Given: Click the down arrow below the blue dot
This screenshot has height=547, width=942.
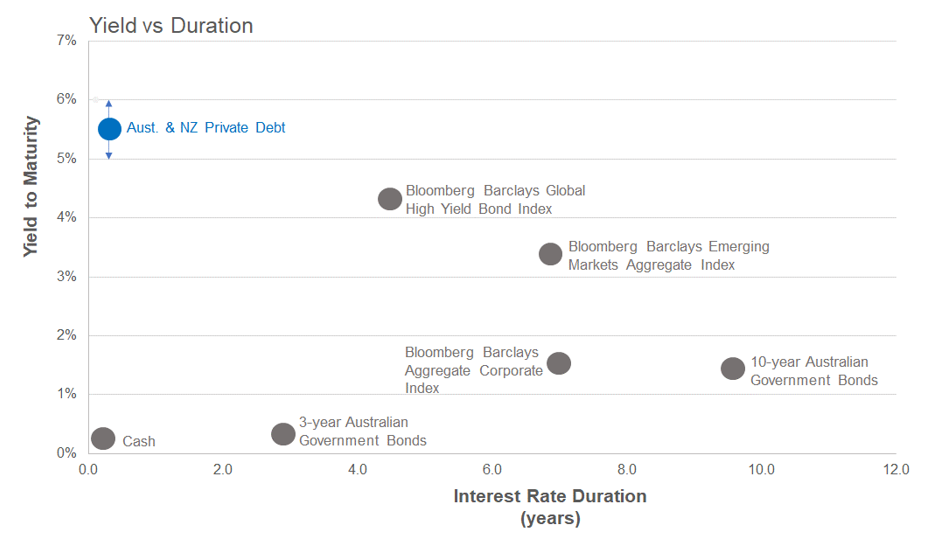Looking at the screenshot, I should click(x=109, y=154).
